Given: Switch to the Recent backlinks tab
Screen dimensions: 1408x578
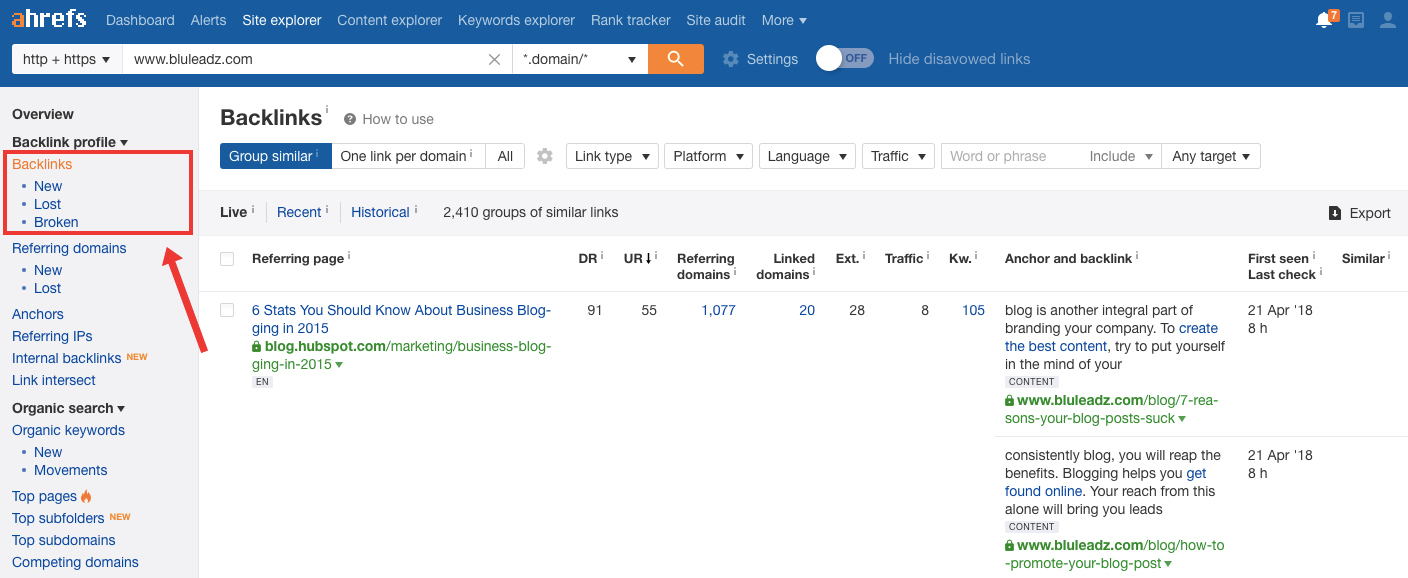Looking at the screenshot, I should click(x=299, y=212).
